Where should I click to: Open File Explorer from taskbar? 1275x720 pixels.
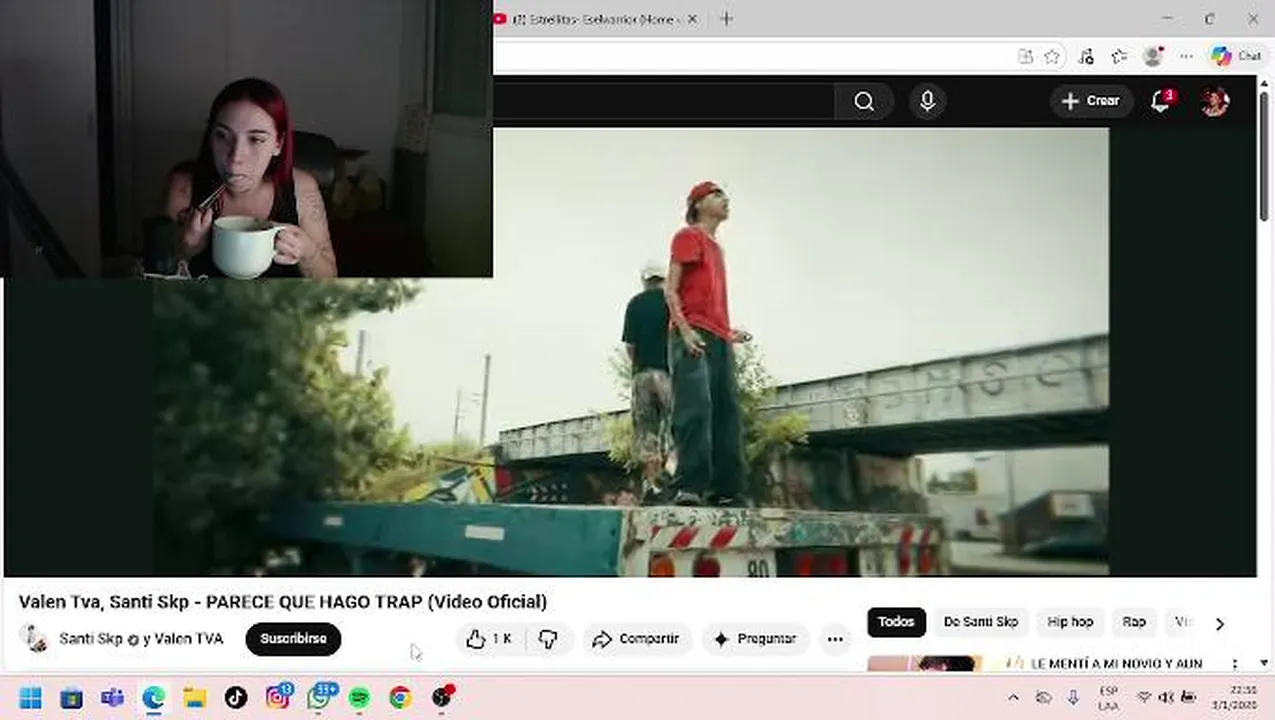point(194,698)
